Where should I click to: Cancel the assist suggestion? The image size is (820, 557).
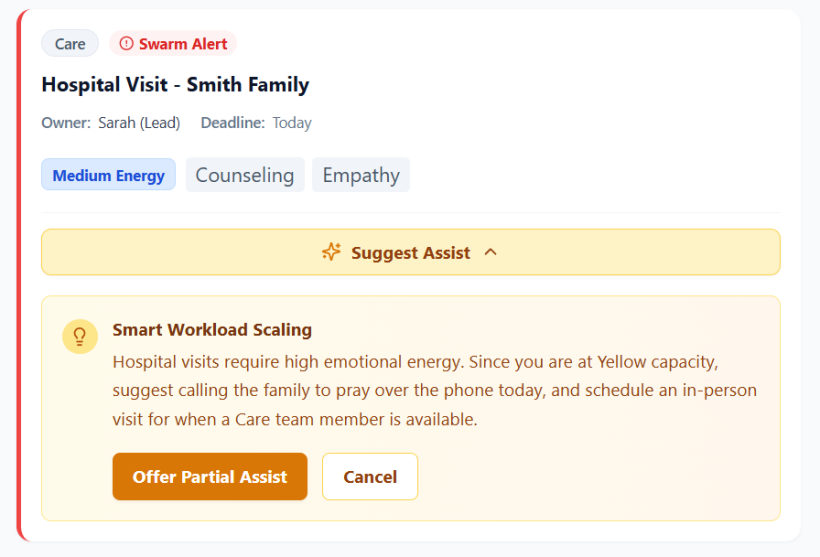(370, 476)
